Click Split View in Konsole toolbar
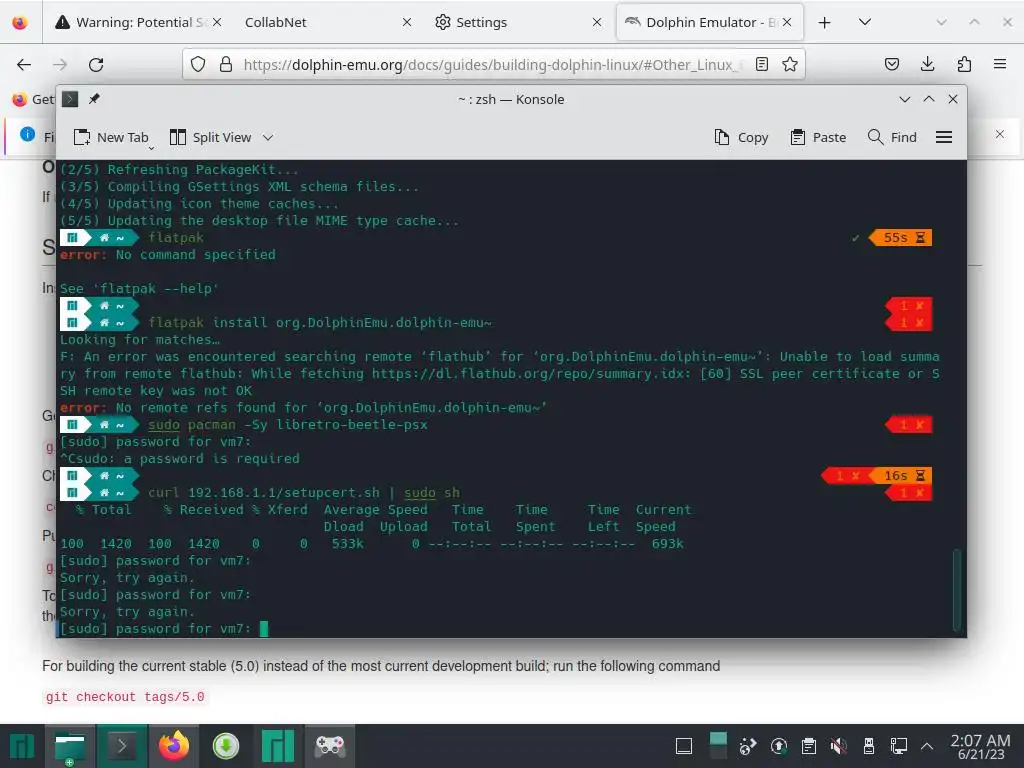The image size is (1024, 768). (211, 137)
